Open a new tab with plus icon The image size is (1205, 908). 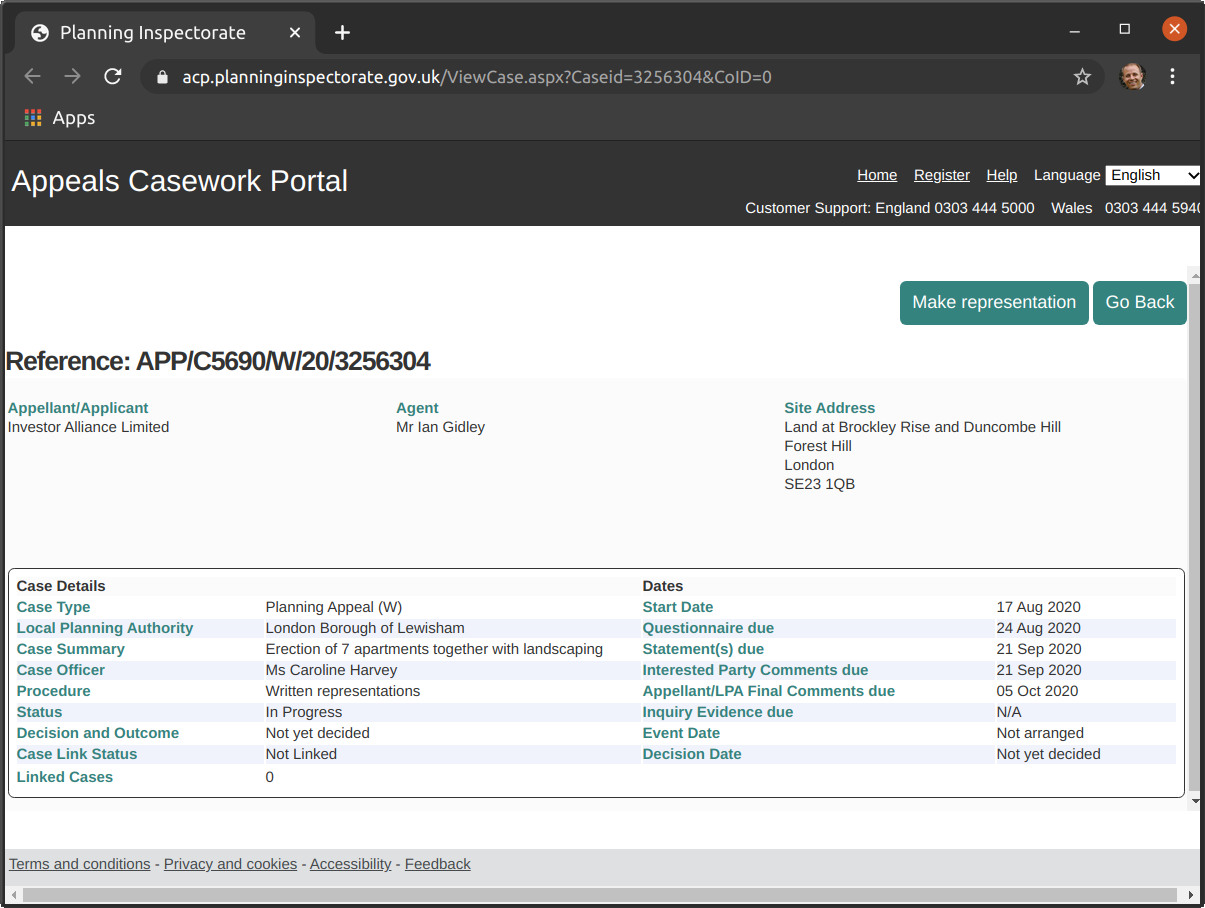(x=342, y=33)
